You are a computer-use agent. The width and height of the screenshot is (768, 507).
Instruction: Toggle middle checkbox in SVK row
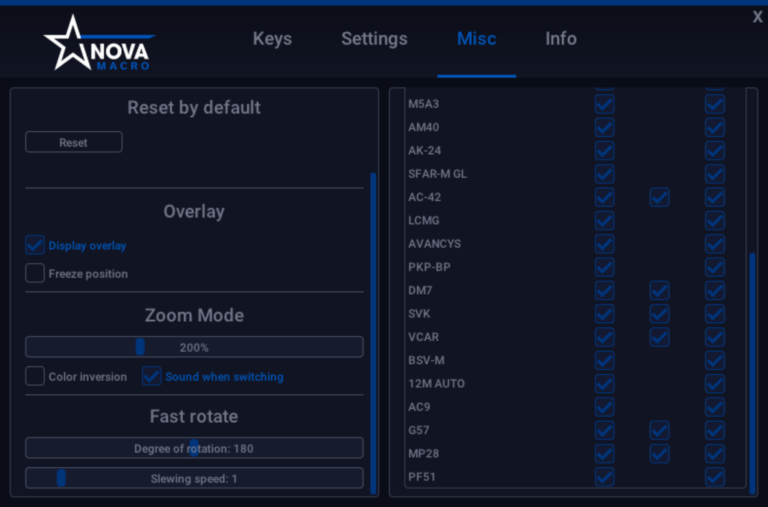point(660,314)
